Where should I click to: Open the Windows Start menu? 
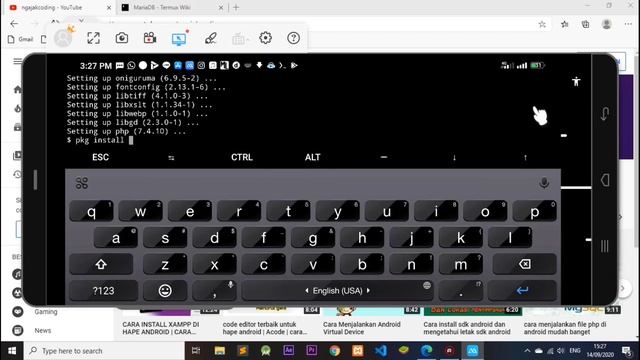pos(12,351)
